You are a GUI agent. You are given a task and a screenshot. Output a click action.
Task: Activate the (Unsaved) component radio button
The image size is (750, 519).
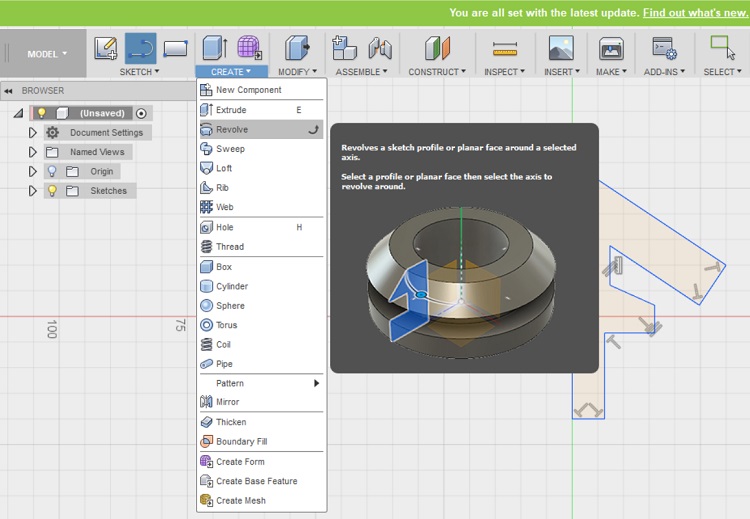tap(141, 113)
